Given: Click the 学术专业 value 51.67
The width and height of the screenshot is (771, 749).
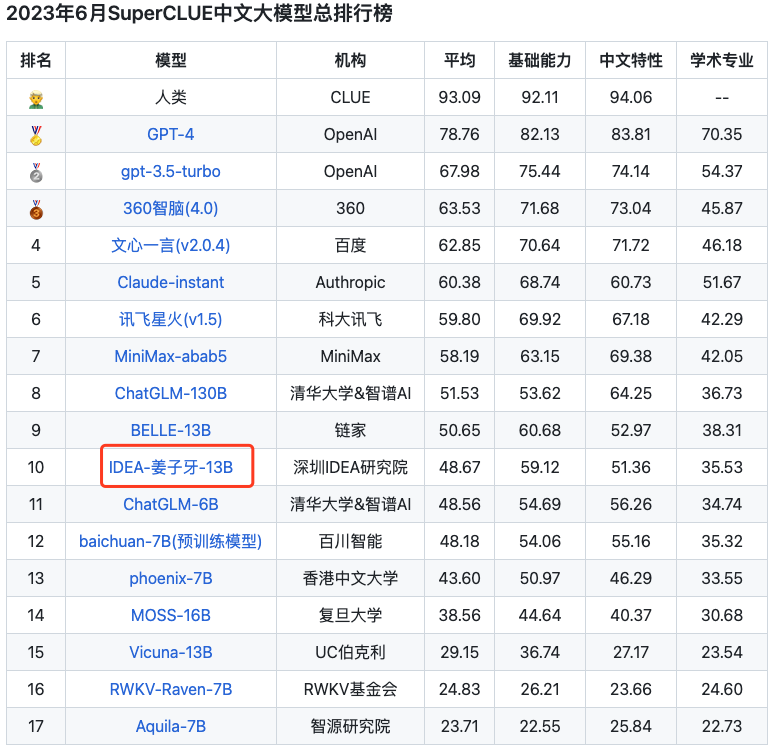Looking at the screenshot, I should [722, 282].
